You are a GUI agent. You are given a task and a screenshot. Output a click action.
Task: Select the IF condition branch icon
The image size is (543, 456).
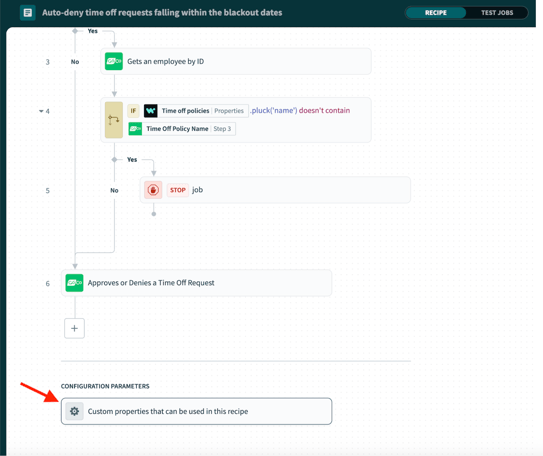[114, 120]
